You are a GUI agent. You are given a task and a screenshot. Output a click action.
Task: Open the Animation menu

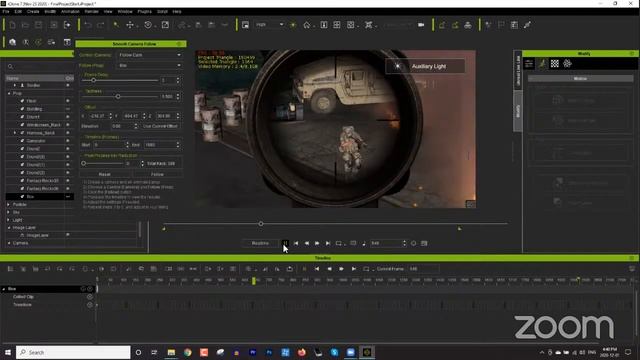[x=70, y=11]
